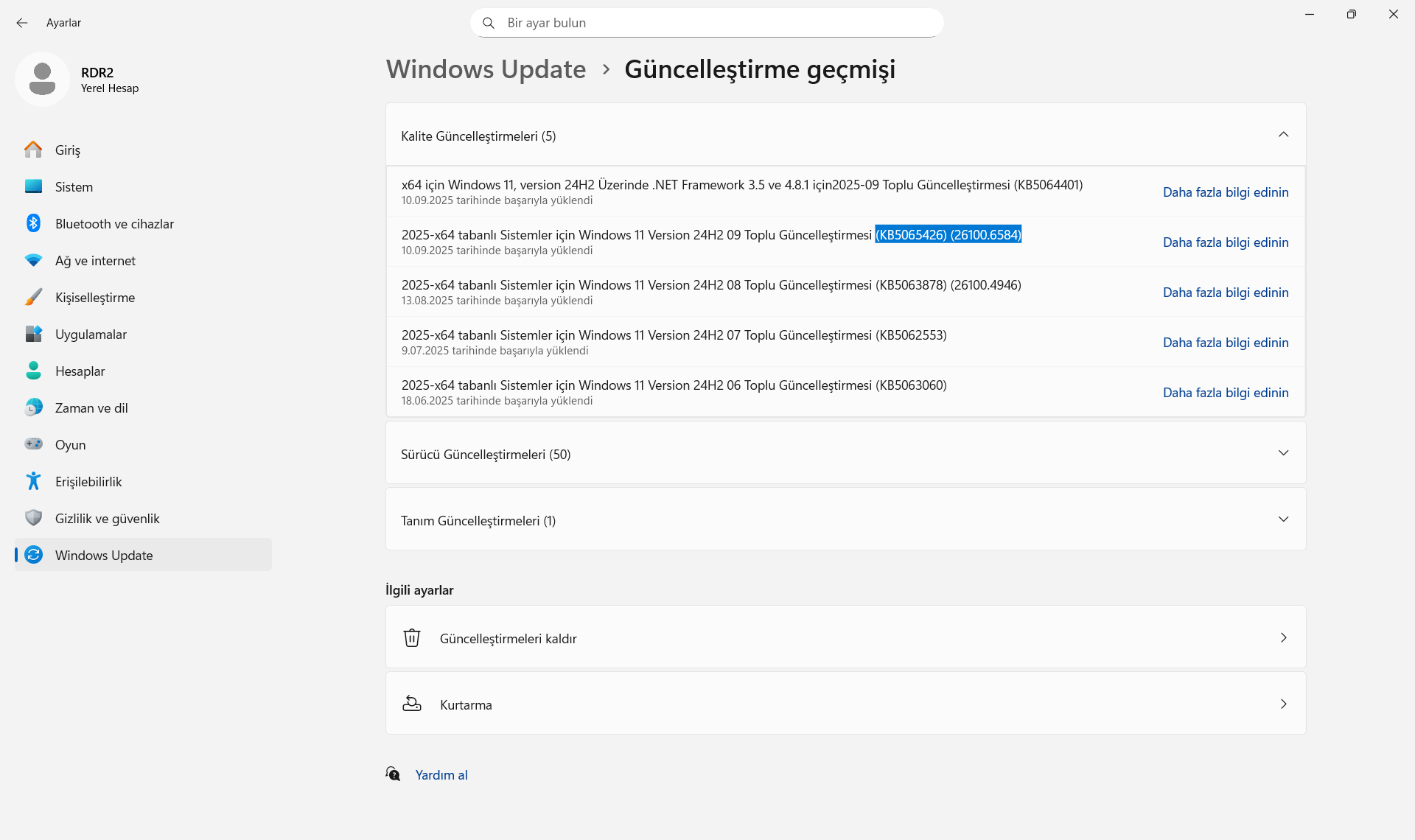Click the Yardım al link

pyautogui.click(x=441, y=774)
